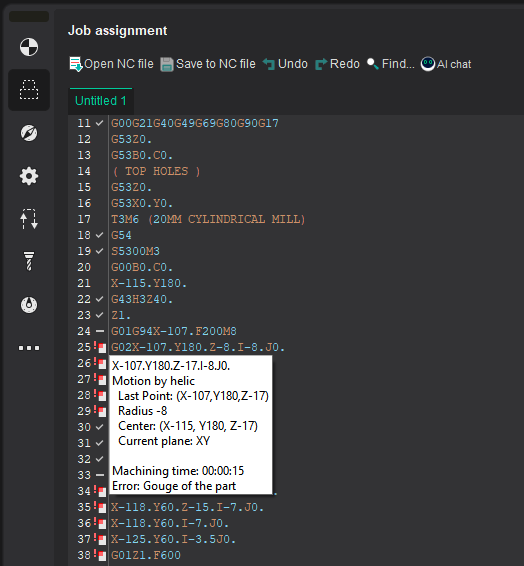Open the three-dots more options icon
The height and width of the screenshot is (566, 524).
point(29,348)
